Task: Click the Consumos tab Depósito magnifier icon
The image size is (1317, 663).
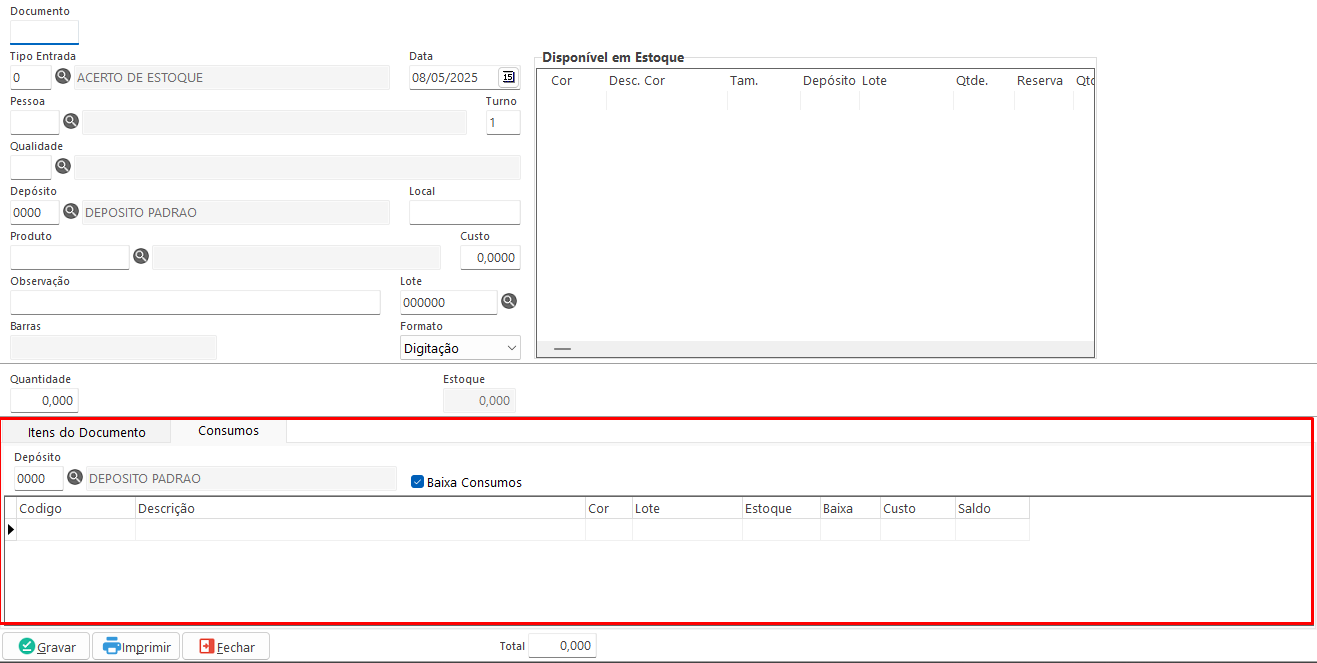Action: (x=75, y=478)
